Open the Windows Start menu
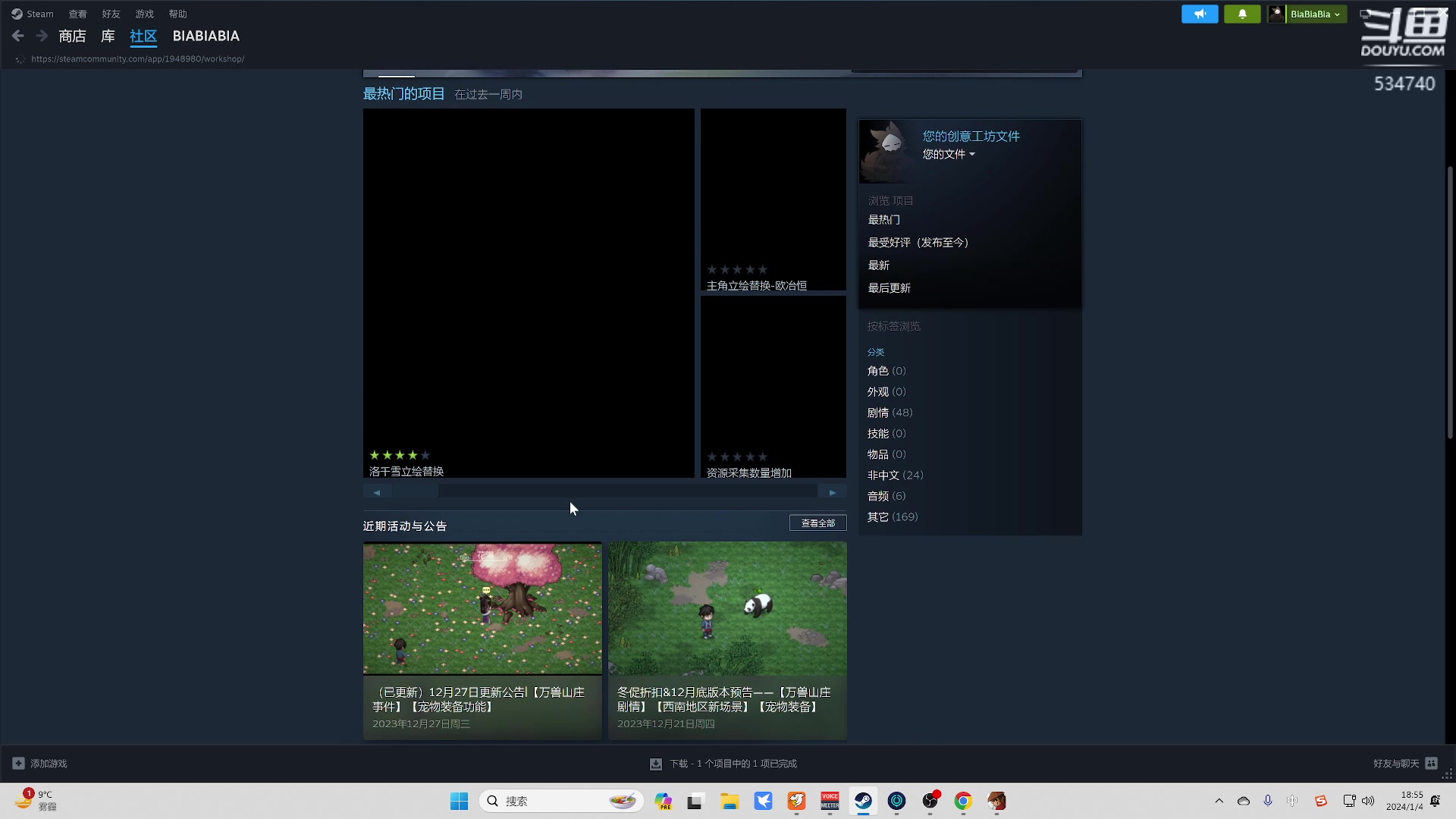Viewport: 1456px width, 819px height. pos(459,801)
